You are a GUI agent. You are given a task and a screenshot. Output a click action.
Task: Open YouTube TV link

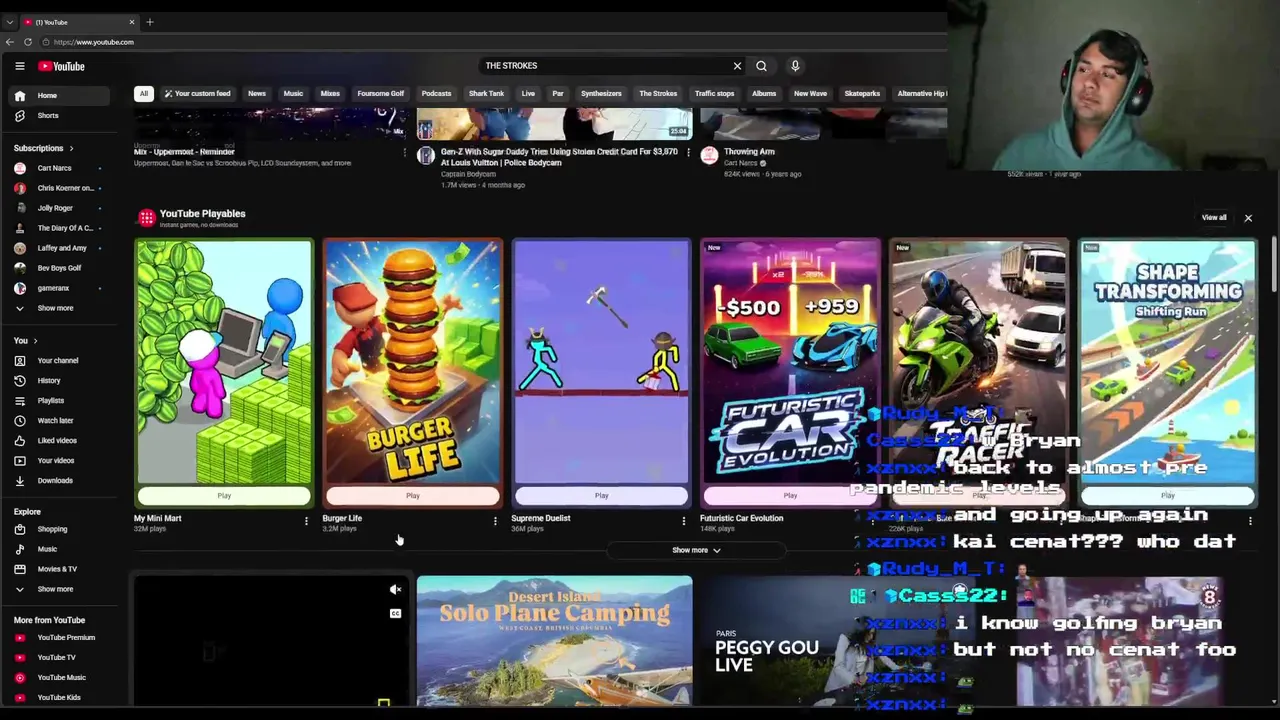point(60,657)
